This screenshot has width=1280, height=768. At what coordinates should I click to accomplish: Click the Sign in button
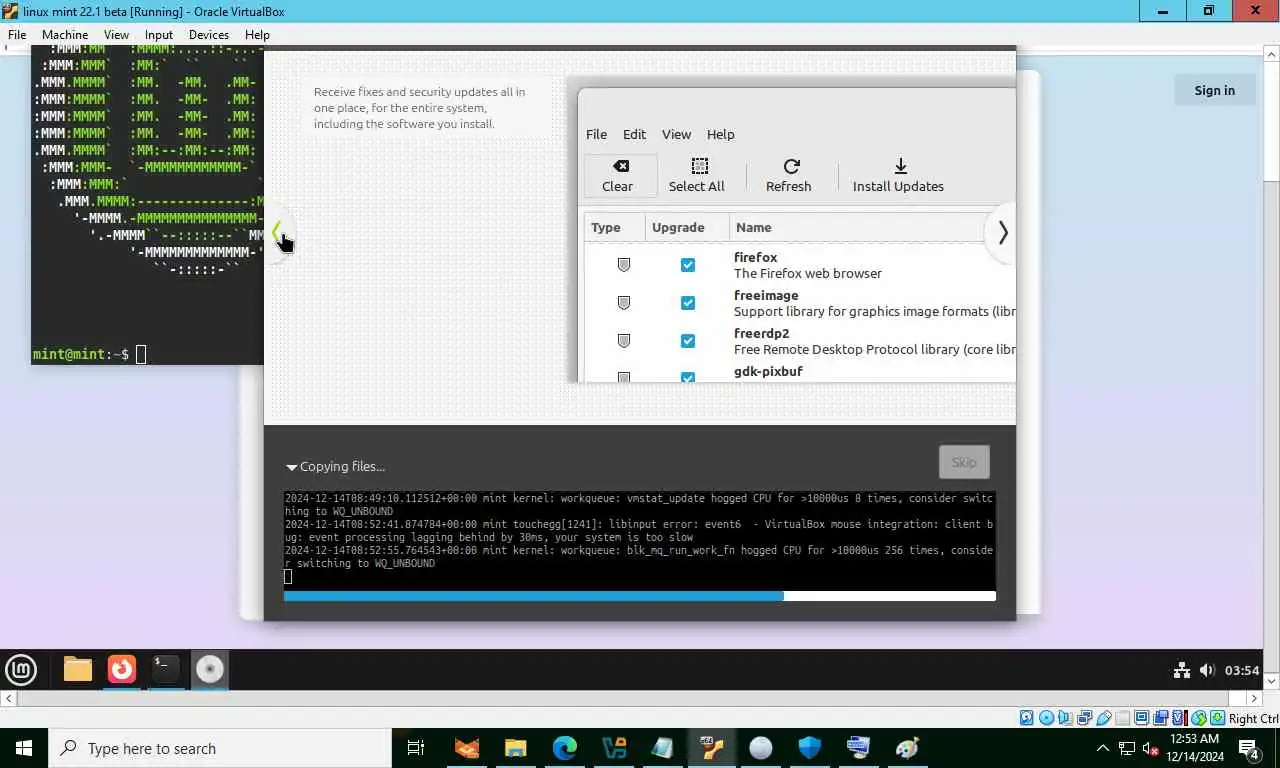(x=1214, y=90)
